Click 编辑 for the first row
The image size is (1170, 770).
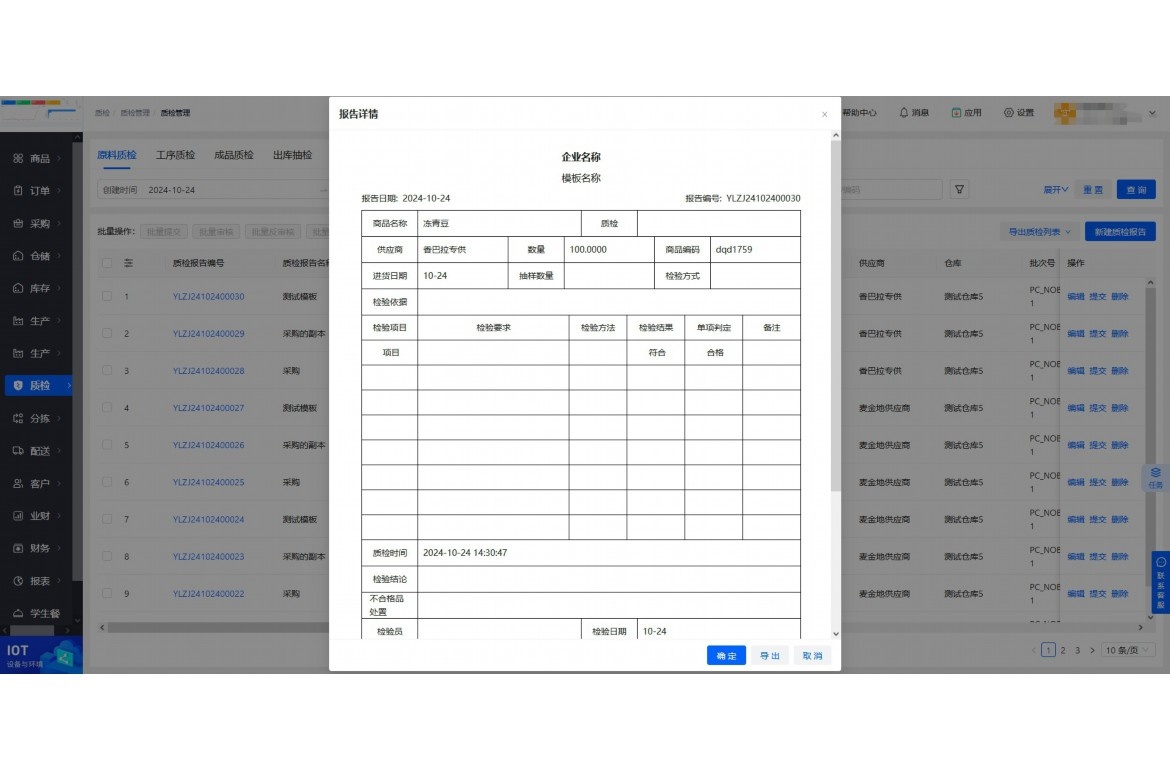pyautogui.click(x=1075, y=296)
